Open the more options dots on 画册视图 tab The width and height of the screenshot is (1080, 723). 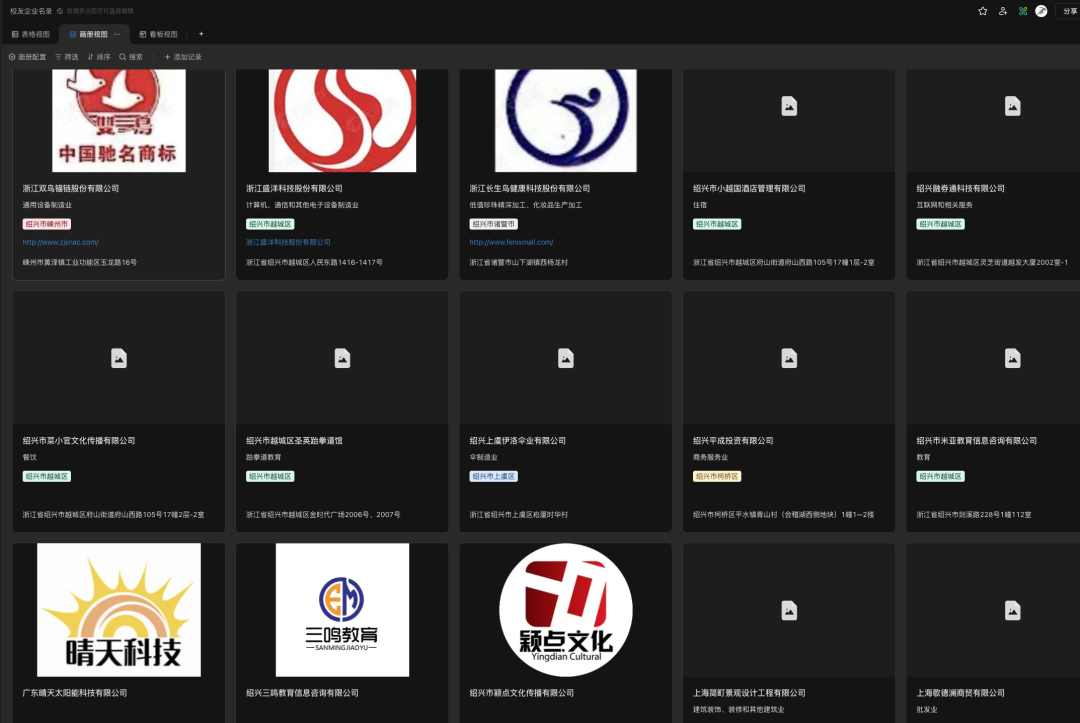click(x=116, y=34)
